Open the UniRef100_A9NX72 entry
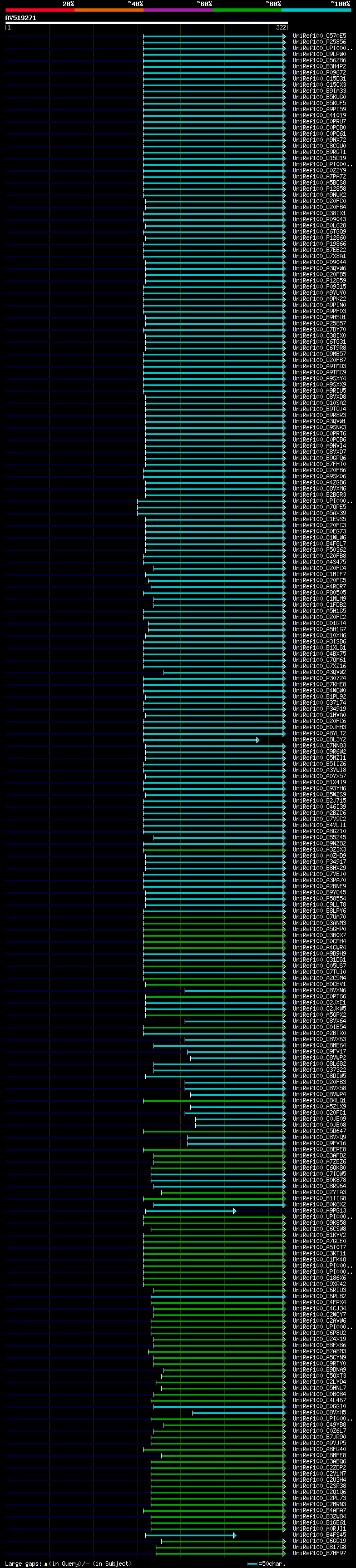356x1568 pixels. click(319, 140)
